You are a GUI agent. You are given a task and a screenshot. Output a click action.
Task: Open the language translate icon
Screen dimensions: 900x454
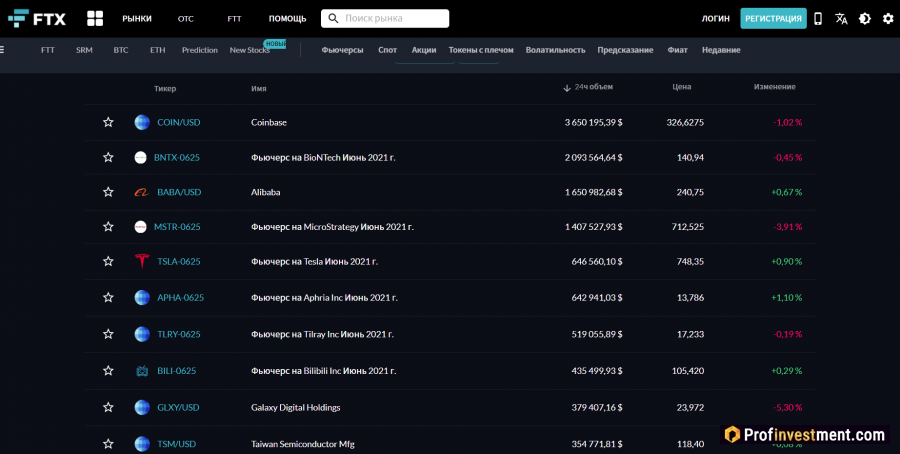point(841,18)
